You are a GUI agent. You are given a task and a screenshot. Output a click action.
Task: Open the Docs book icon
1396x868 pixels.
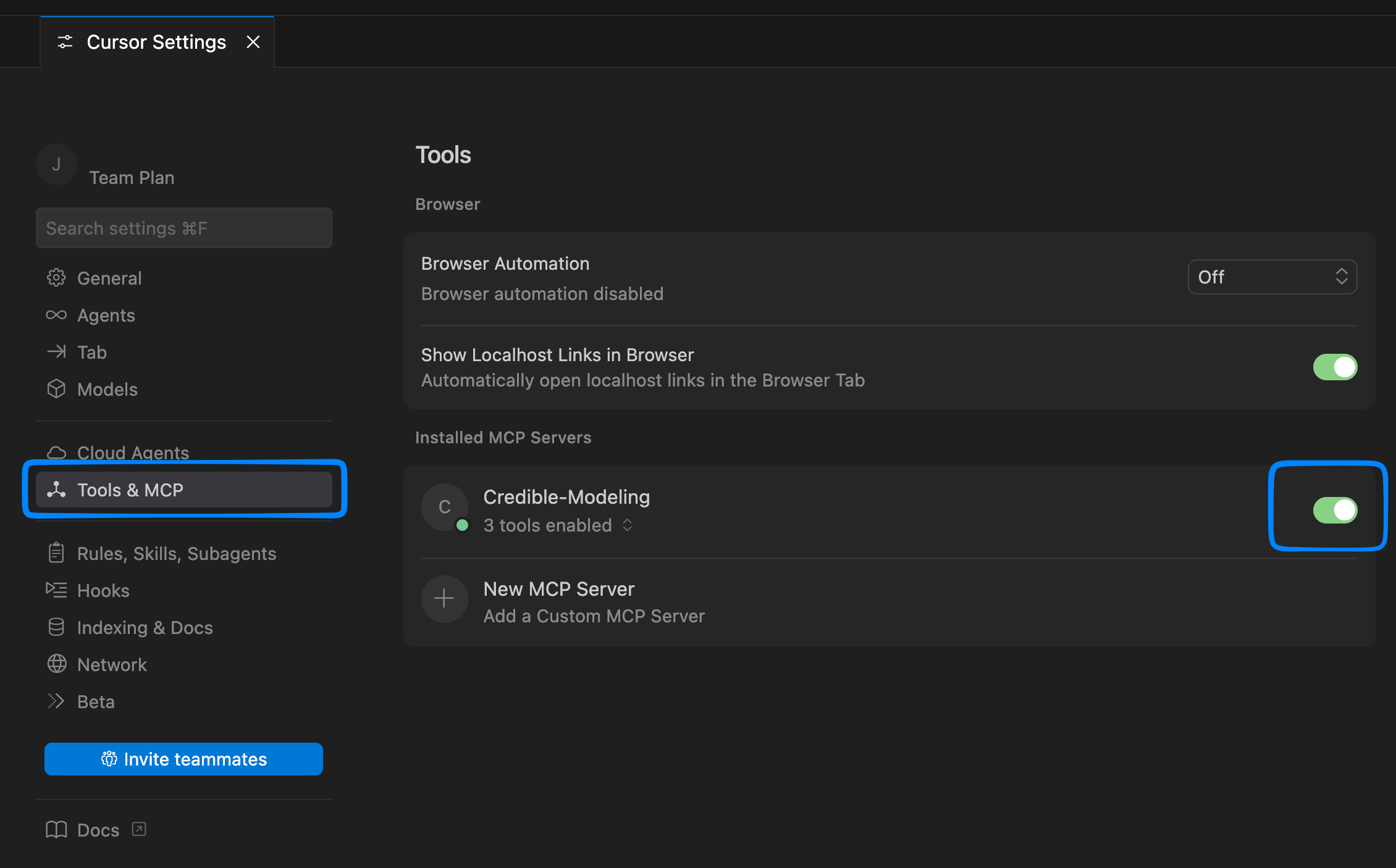coord(56,830)
